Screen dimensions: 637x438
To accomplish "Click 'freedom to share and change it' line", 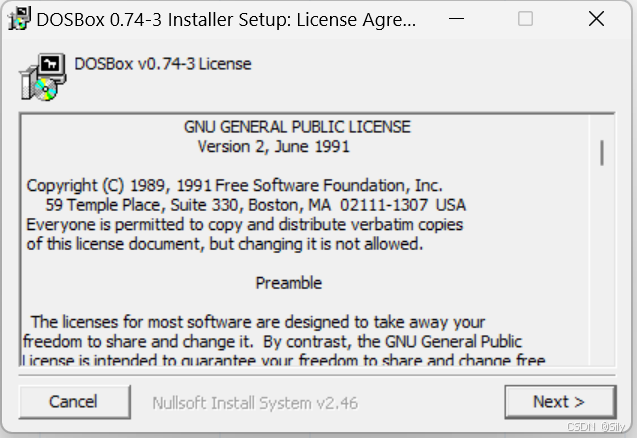I will (x=272, y=342).
